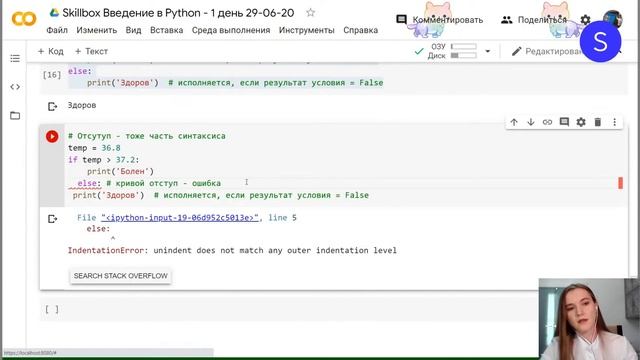Open the Изменить menu

pyautogui.click(x=96, y=30)
